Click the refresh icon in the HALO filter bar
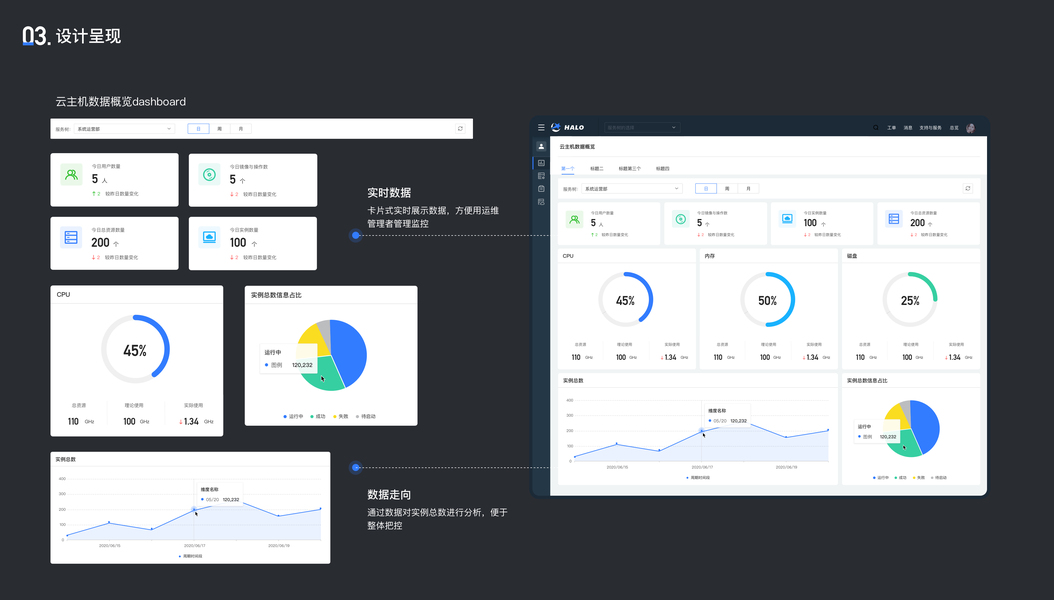This screenshot has width=1054, height=600. [x=968, y=189]
